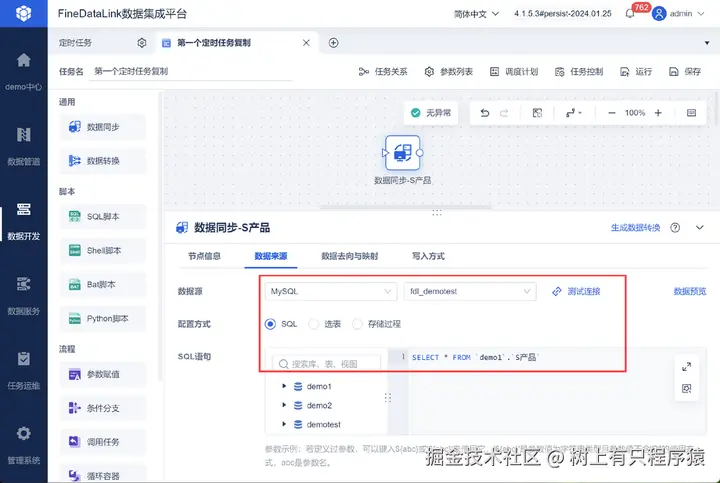Add the SQL脚本 node
This screenshot has width=720, height=483.
pyautogui.click(x=103, y=216)
